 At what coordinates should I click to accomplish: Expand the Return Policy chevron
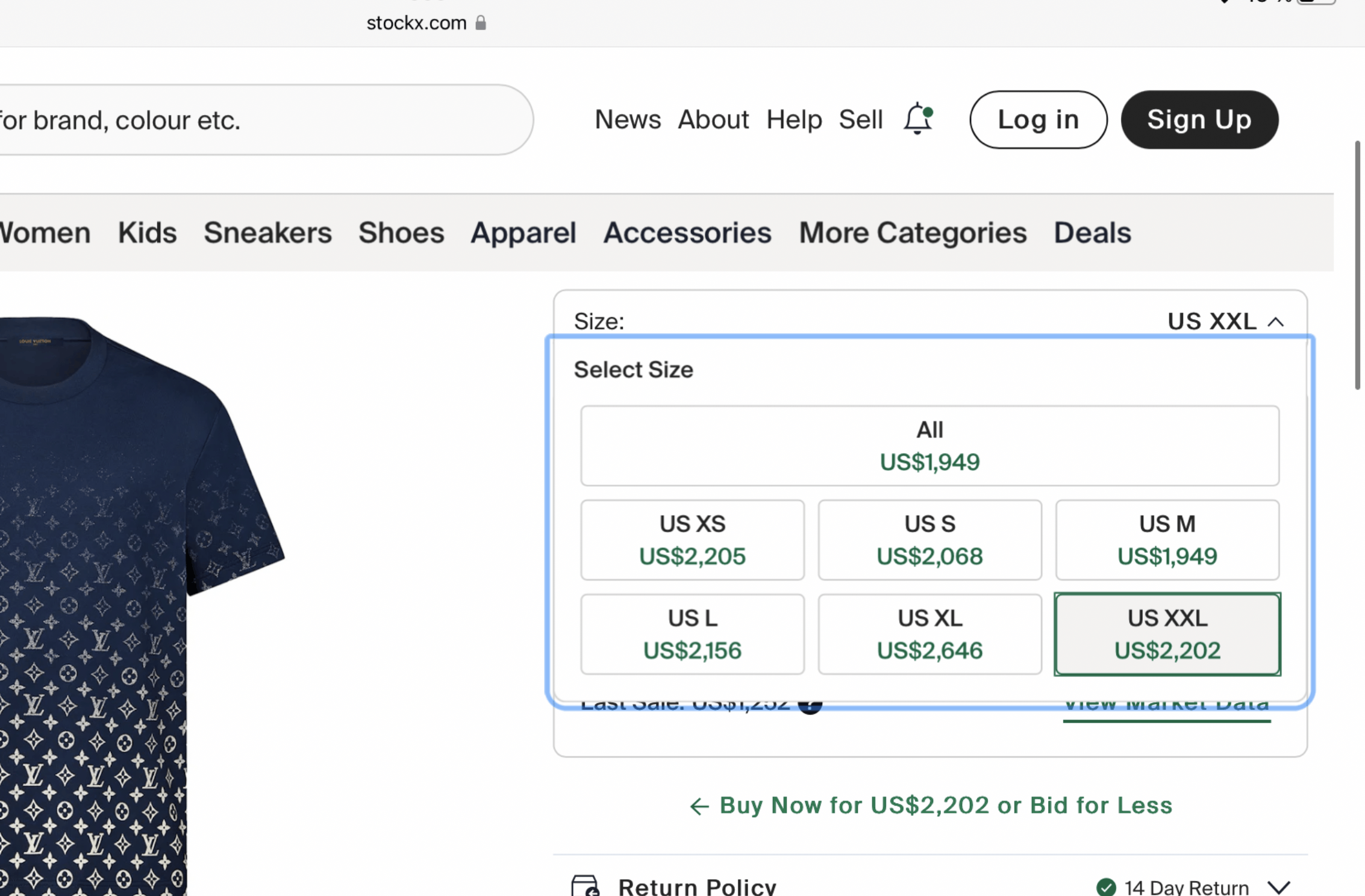tap(1278, 887)
